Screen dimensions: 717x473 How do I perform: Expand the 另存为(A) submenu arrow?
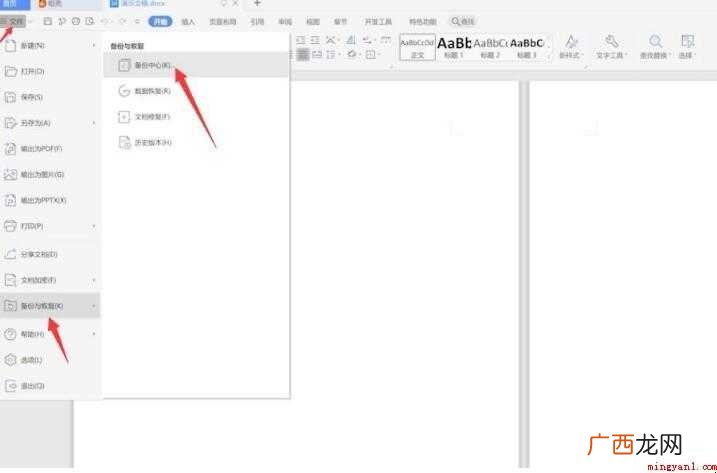(x=94, y=123)
